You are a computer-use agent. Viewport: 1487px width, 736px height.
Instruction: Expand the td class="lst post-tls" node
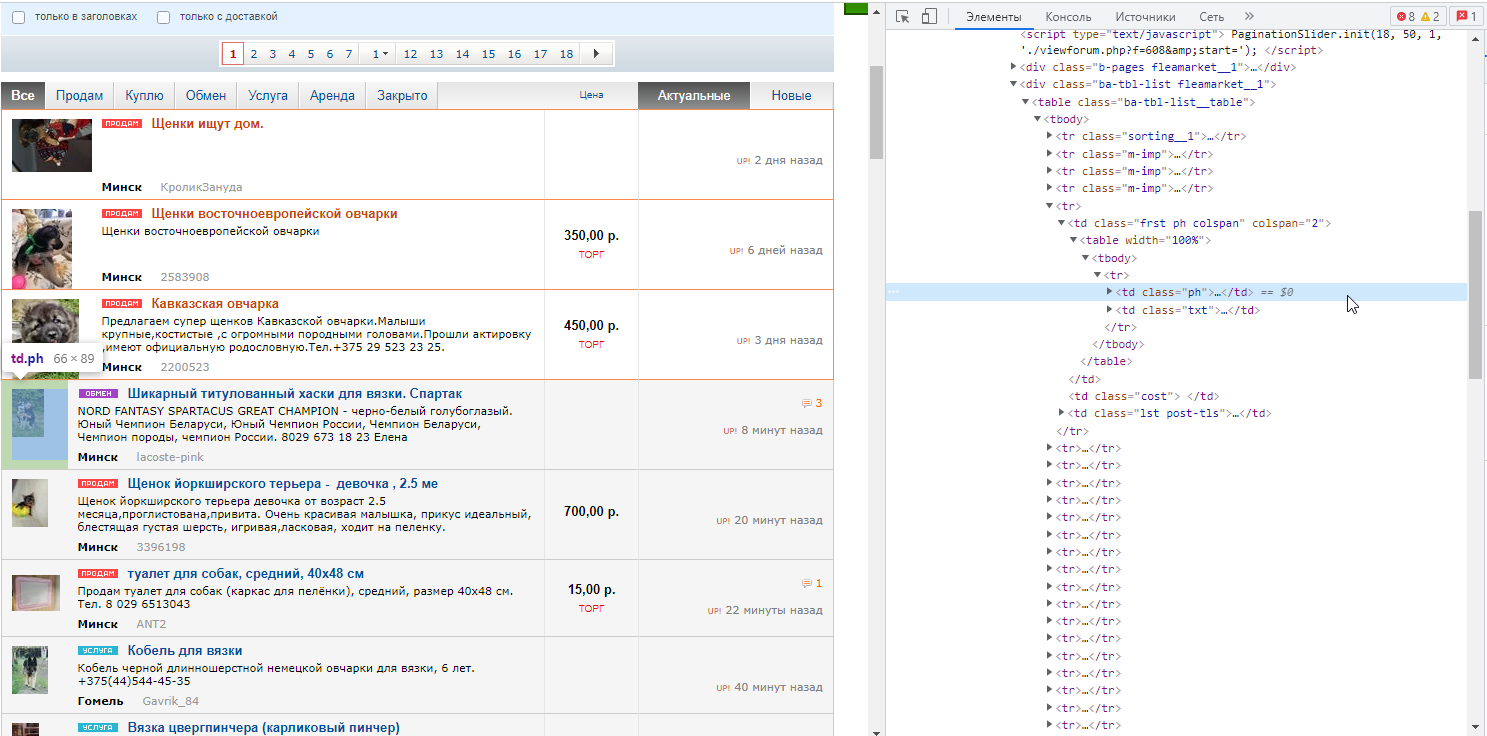coord(1061,413)
